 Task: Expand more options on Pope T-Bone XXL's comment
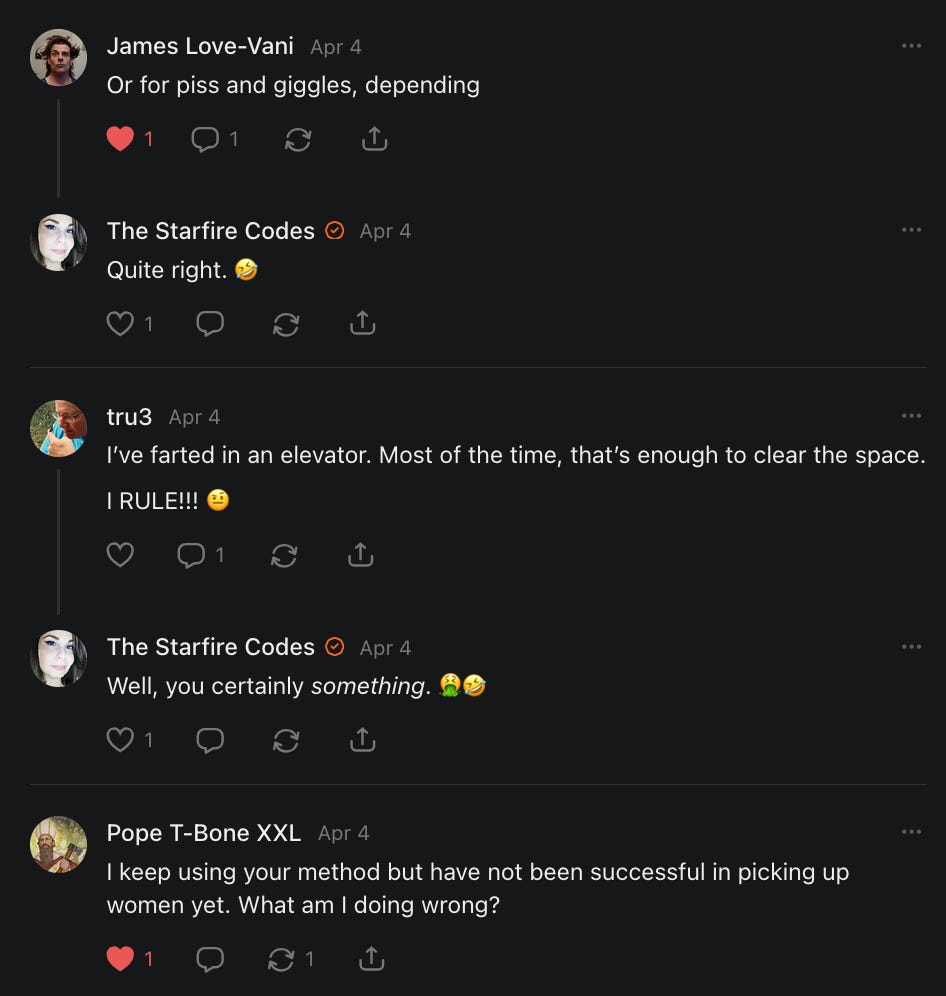tap(910, 832)
